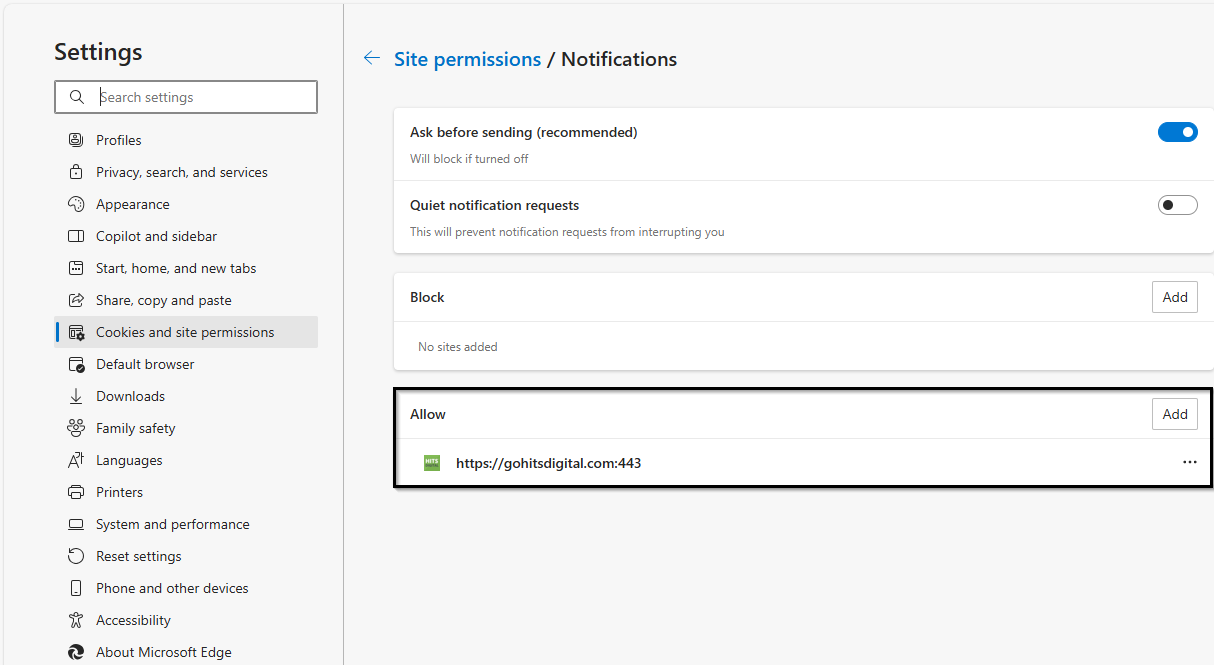This screenshot has height=665, width=1214.
Task: Click the Downloads arrow icon
Action: pyautogui.click(x=76, y=396)
